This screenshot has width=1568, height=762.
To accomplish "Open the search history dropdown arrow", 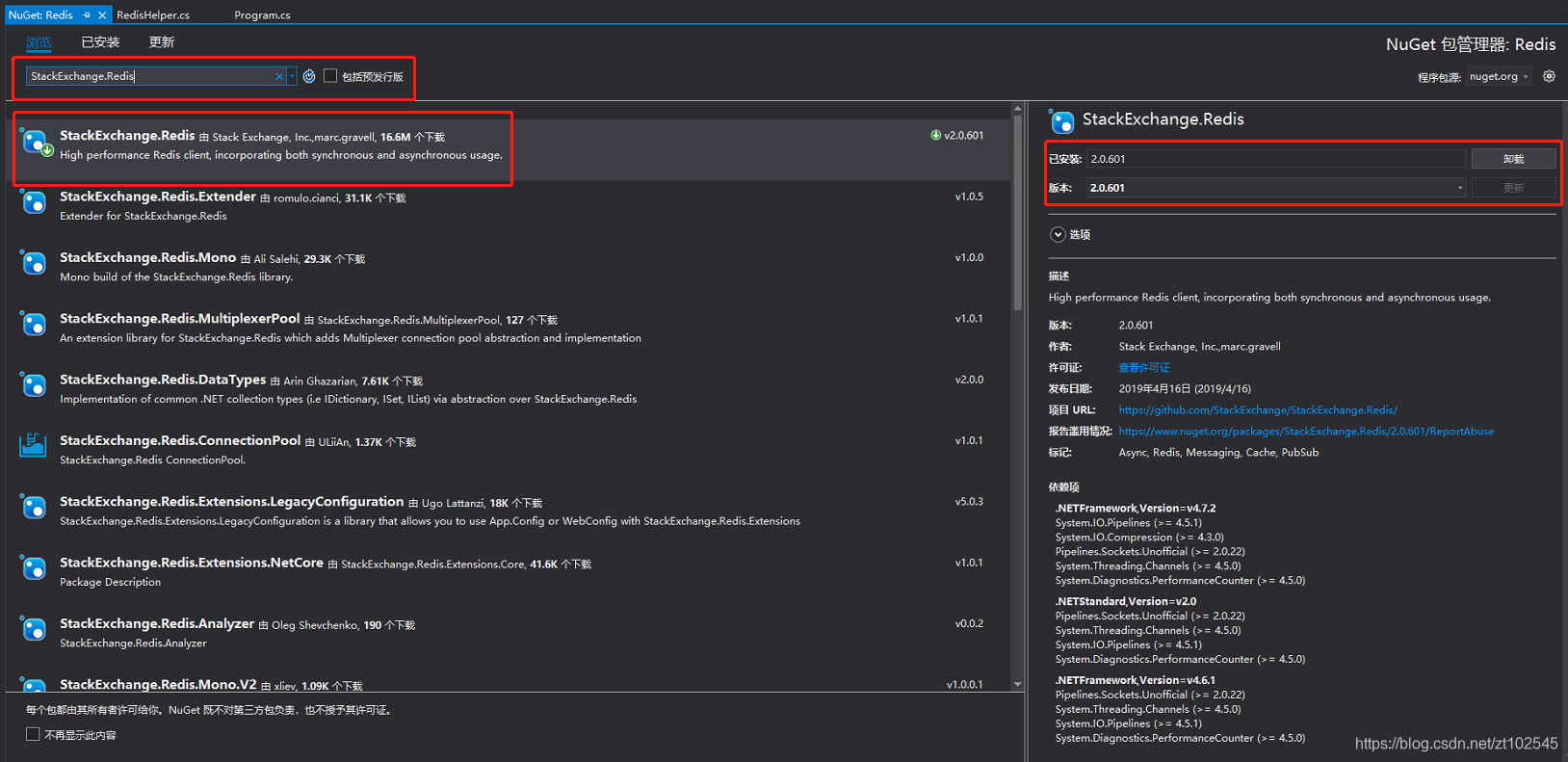I will coord(292,76).
